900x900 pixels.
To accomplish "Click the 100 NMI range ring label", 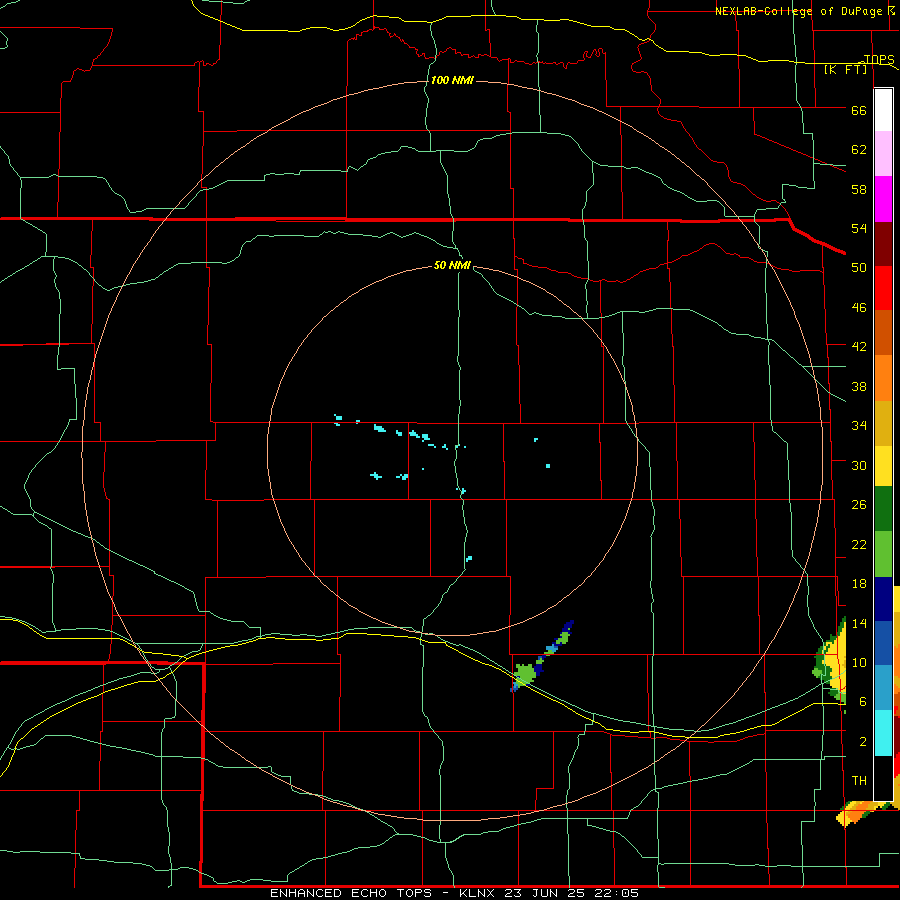I will pos(452,80).
